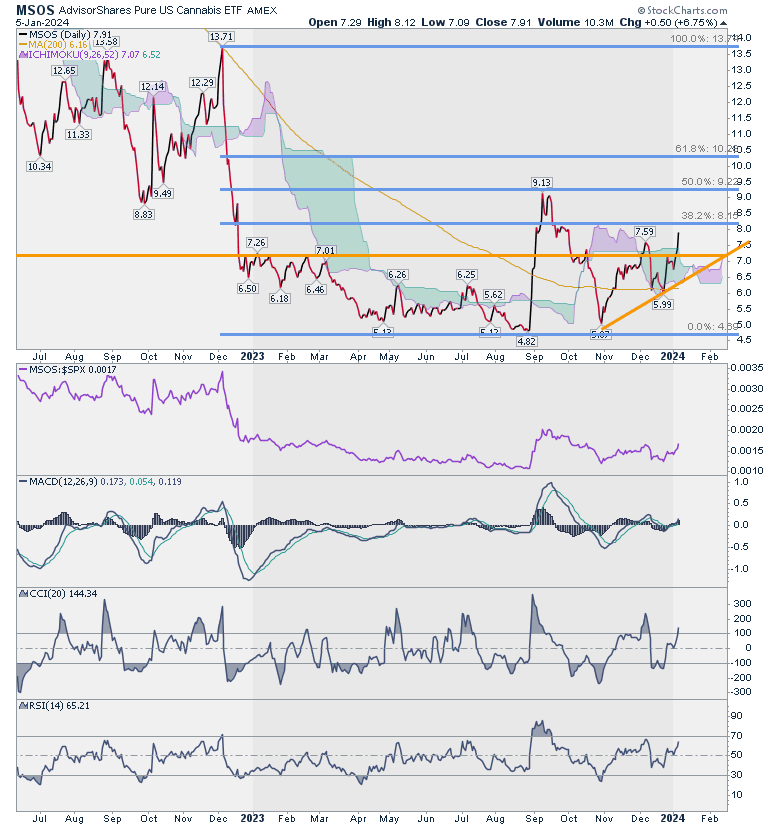The height and width of the screenshot is (828, 780).
Task: Click the 5.62 price label
Action: (493, 295)
